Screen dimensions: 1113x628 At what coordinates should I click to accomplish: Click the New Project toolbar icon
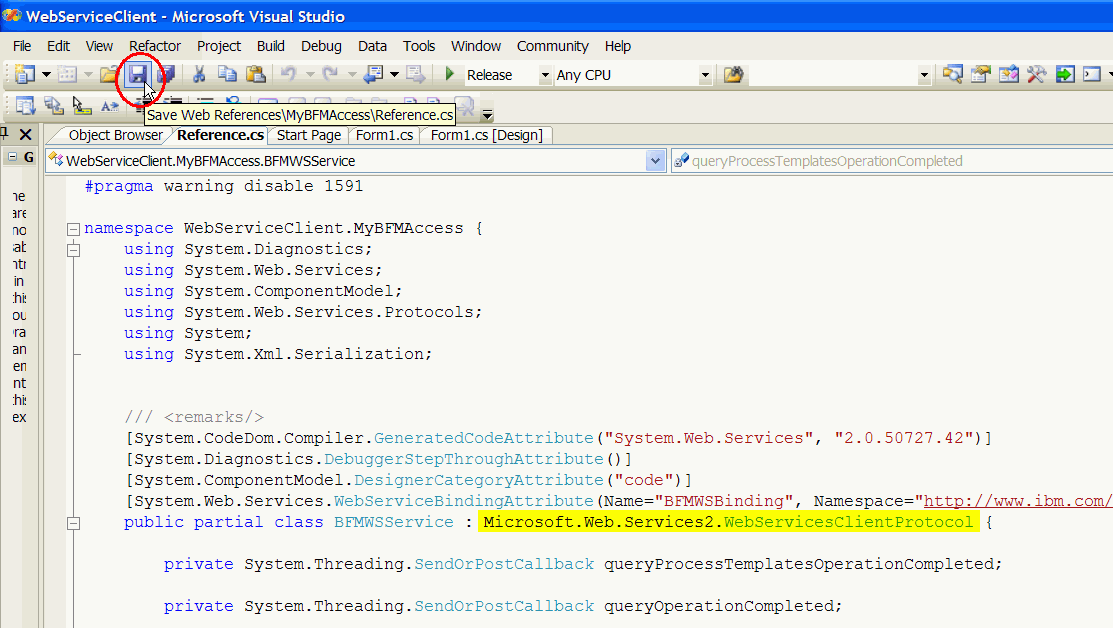pos(25,75)
